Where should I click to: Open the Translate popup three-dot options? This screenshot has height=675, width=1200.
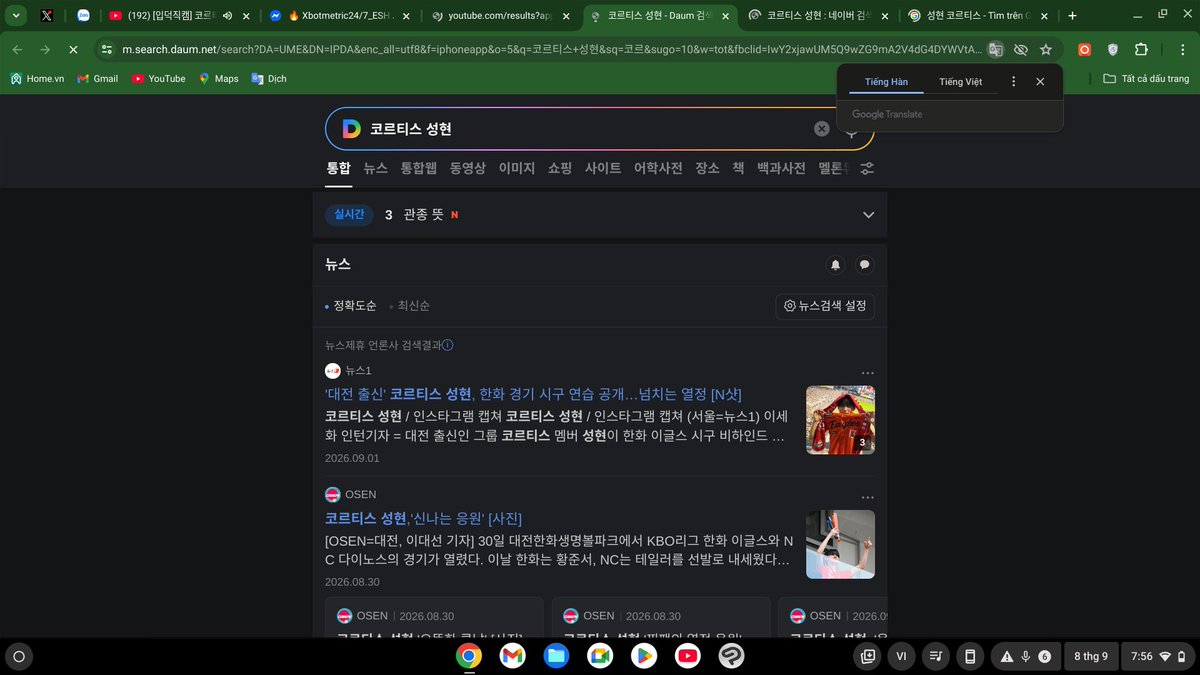click(x=1013, y=82)
